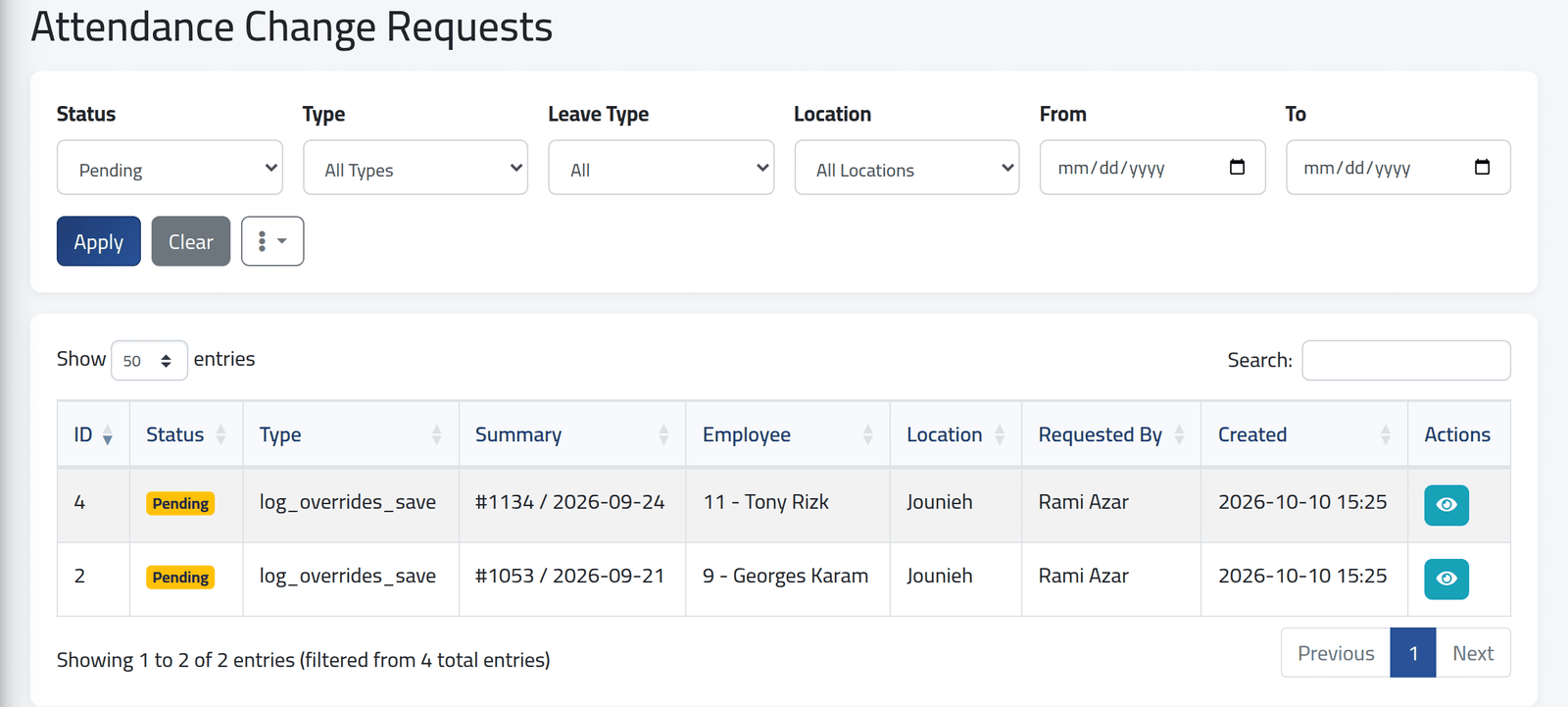Sort table by Summary column
Viewport: 1568px width, 707px height.
click(x=572, y=434)
